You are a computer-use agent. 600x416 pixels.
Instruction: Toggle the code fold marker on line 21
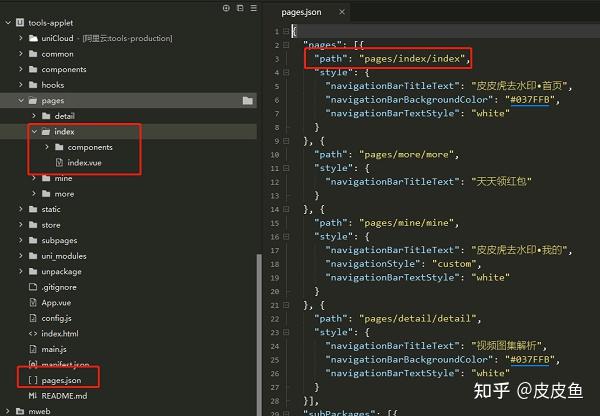(x=286, y=305)
